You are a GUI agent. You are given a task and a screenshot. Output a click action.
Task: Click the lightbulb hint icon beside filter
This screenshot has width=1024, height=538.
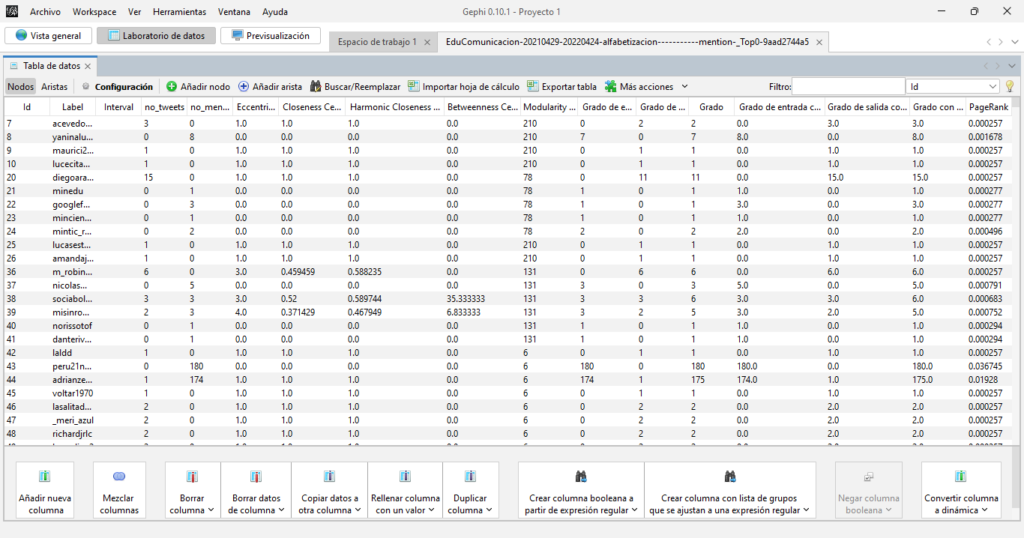(1010, 86)
